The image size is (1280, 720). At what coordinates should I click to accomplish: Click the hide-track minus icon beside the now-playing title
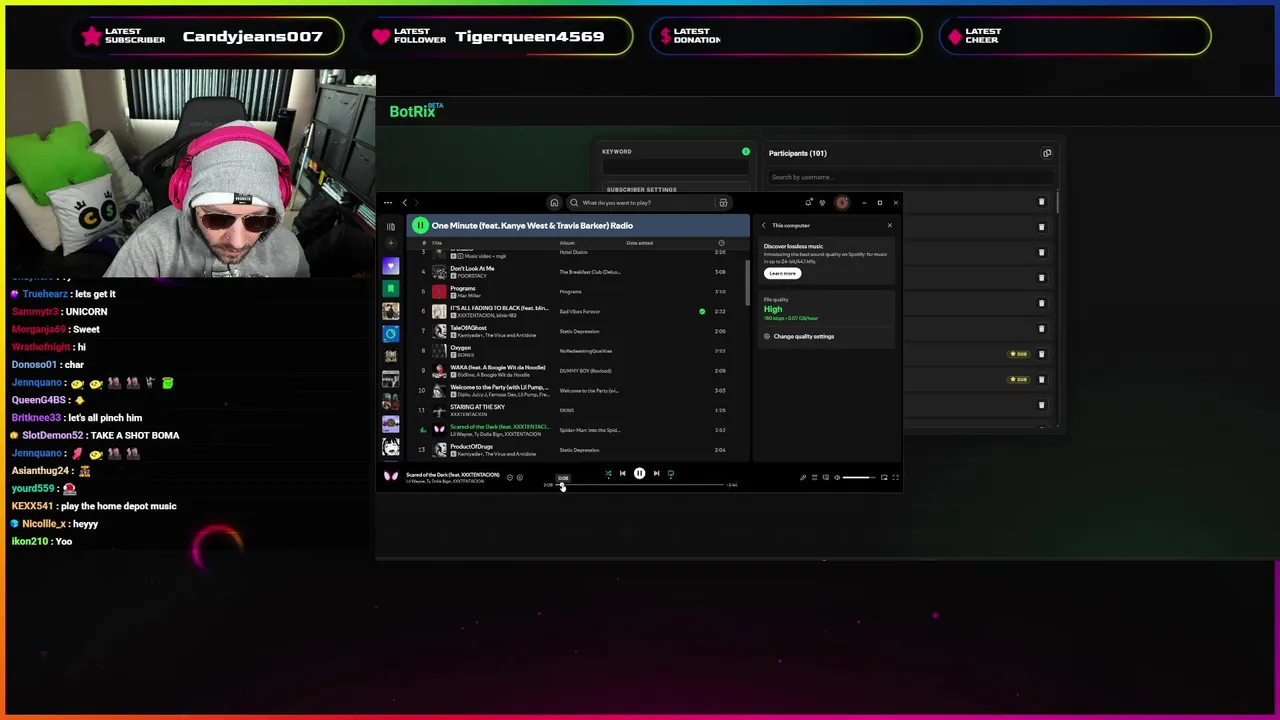coord(509,478)
